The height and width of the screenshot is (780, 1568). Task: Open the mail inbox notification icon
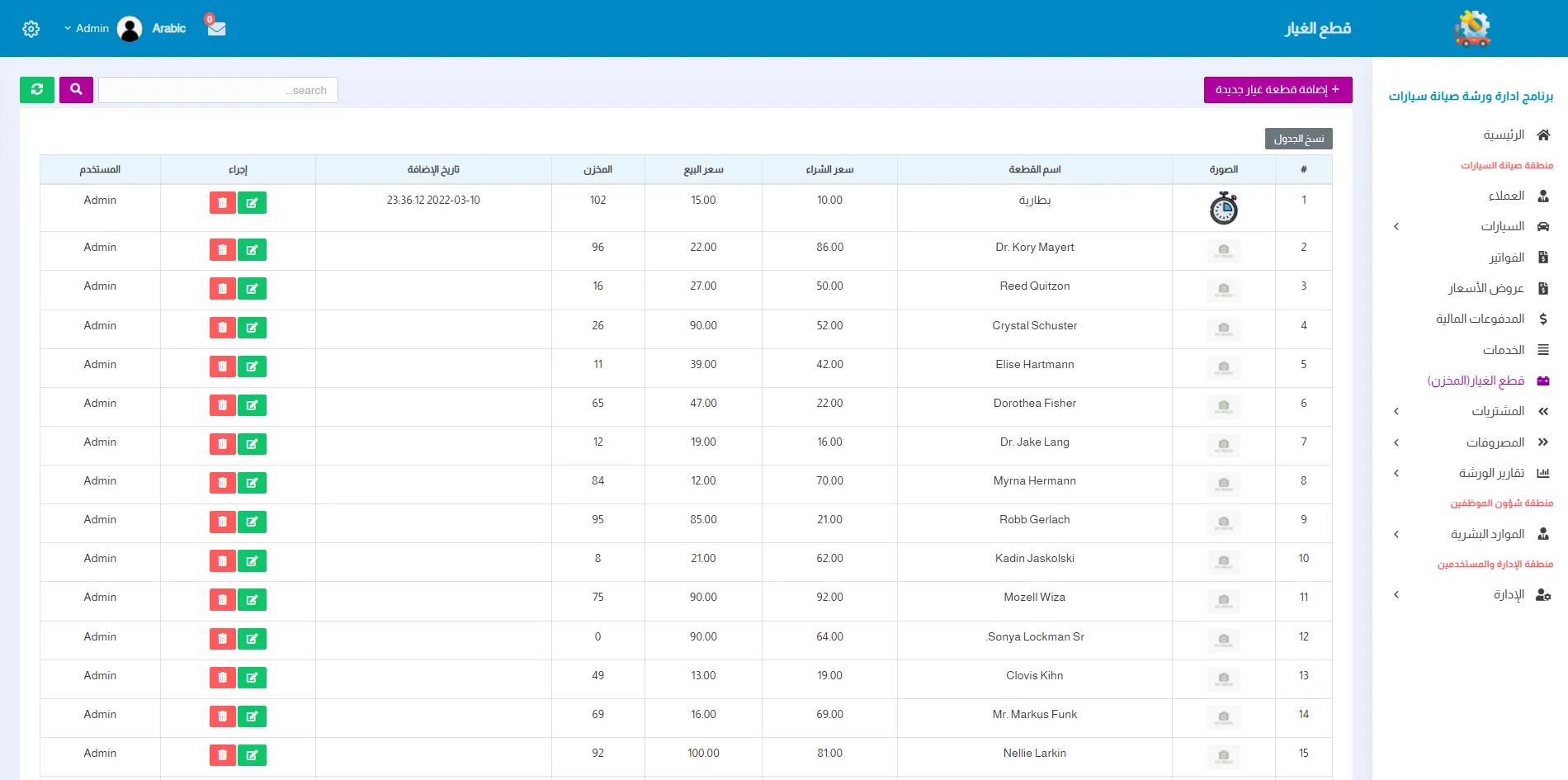pyautogui.click(x=216, y=28)
